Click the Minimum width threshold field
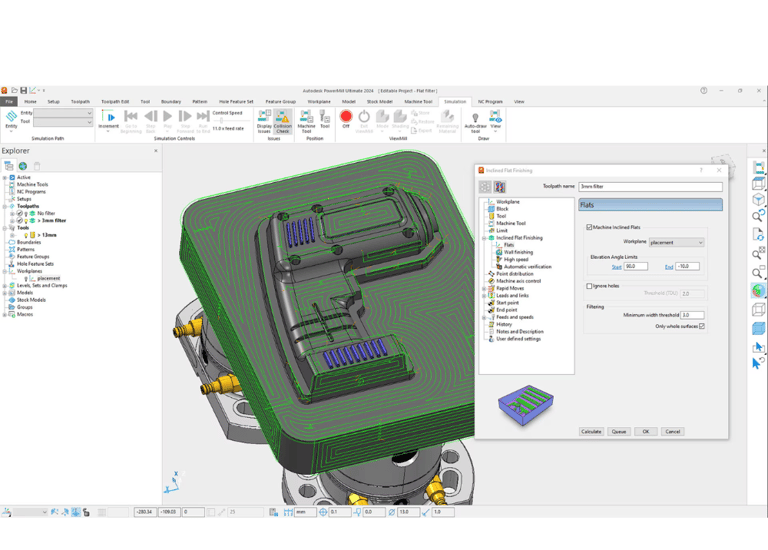This screenshot has height=550, width=768. click(x=692, y=315)
